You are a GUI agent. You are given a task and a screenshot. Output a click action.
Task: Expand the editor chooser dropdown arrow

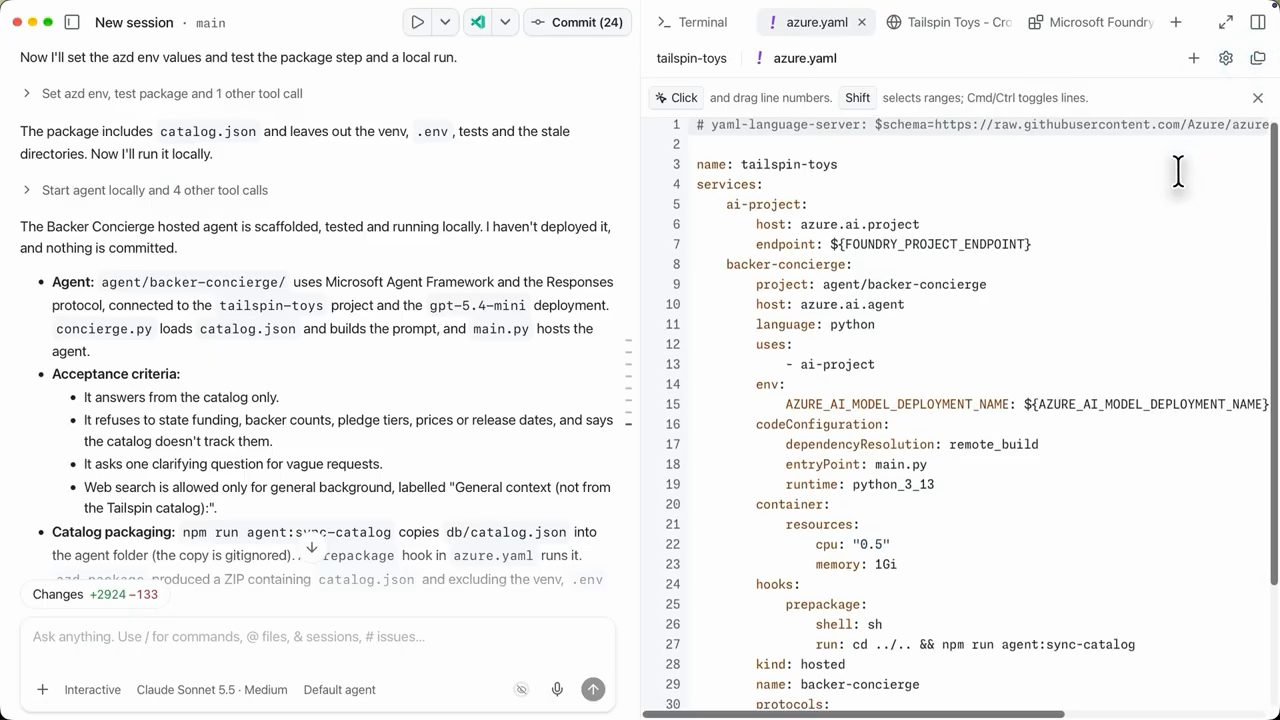(505, 22)
